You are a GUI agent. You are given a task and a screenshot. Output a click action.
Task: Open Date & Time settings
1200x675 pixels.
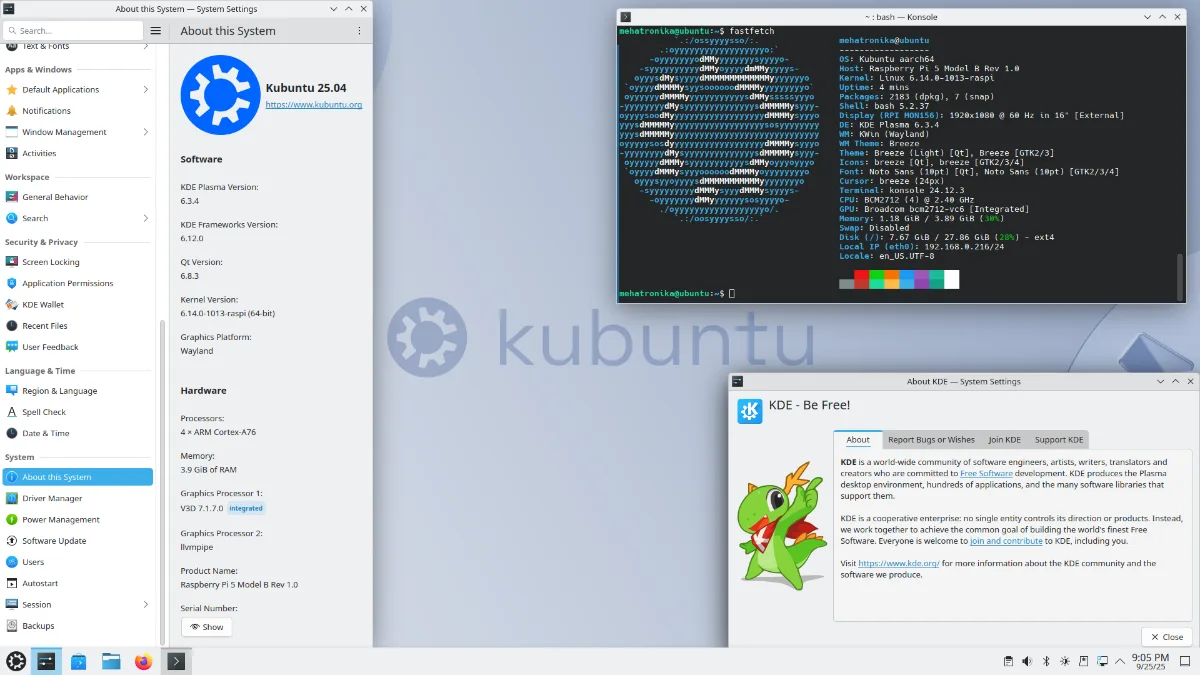[x=78, y=433]
